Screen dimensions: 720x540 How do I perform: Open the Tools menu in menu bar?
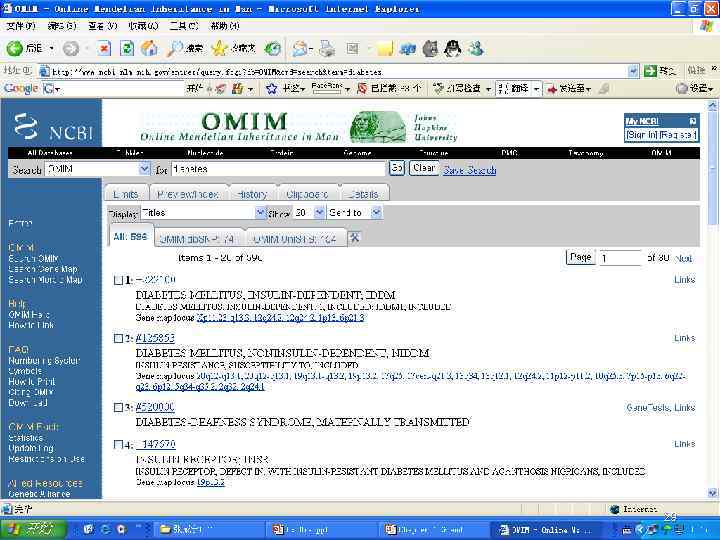(184, 26)
